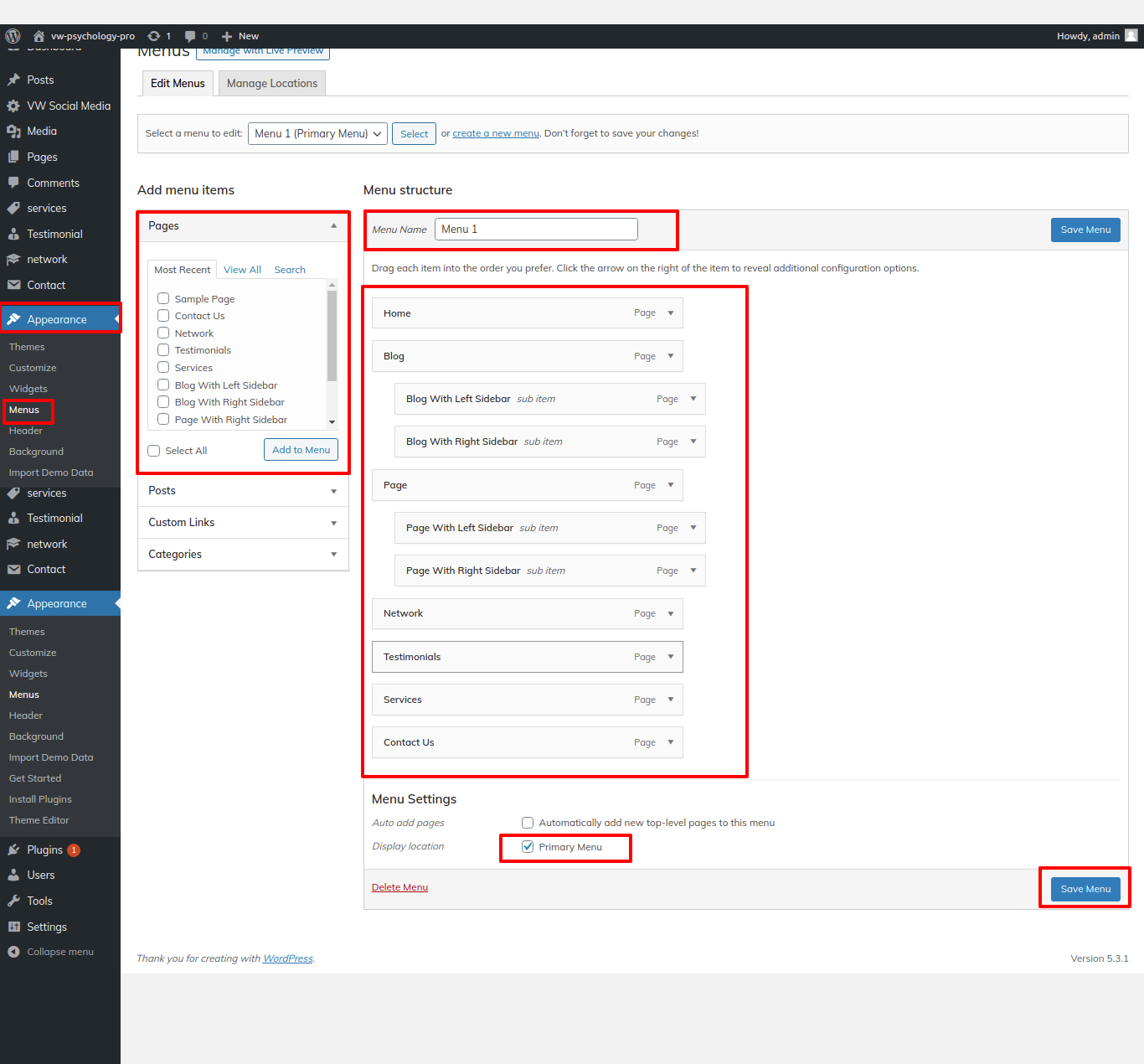Switch to View All pages tab
Viewport: 1144px width, 1064px height.
pyautogui.click(x=242, y=270)
